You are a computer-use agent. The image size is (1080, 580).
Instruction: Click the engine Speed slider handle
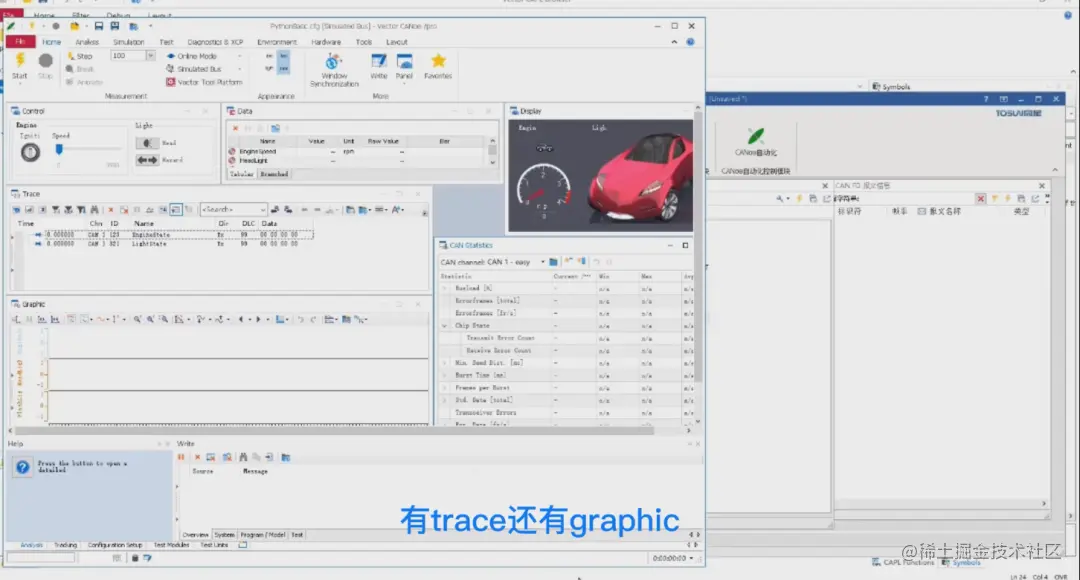coord(59,149)
